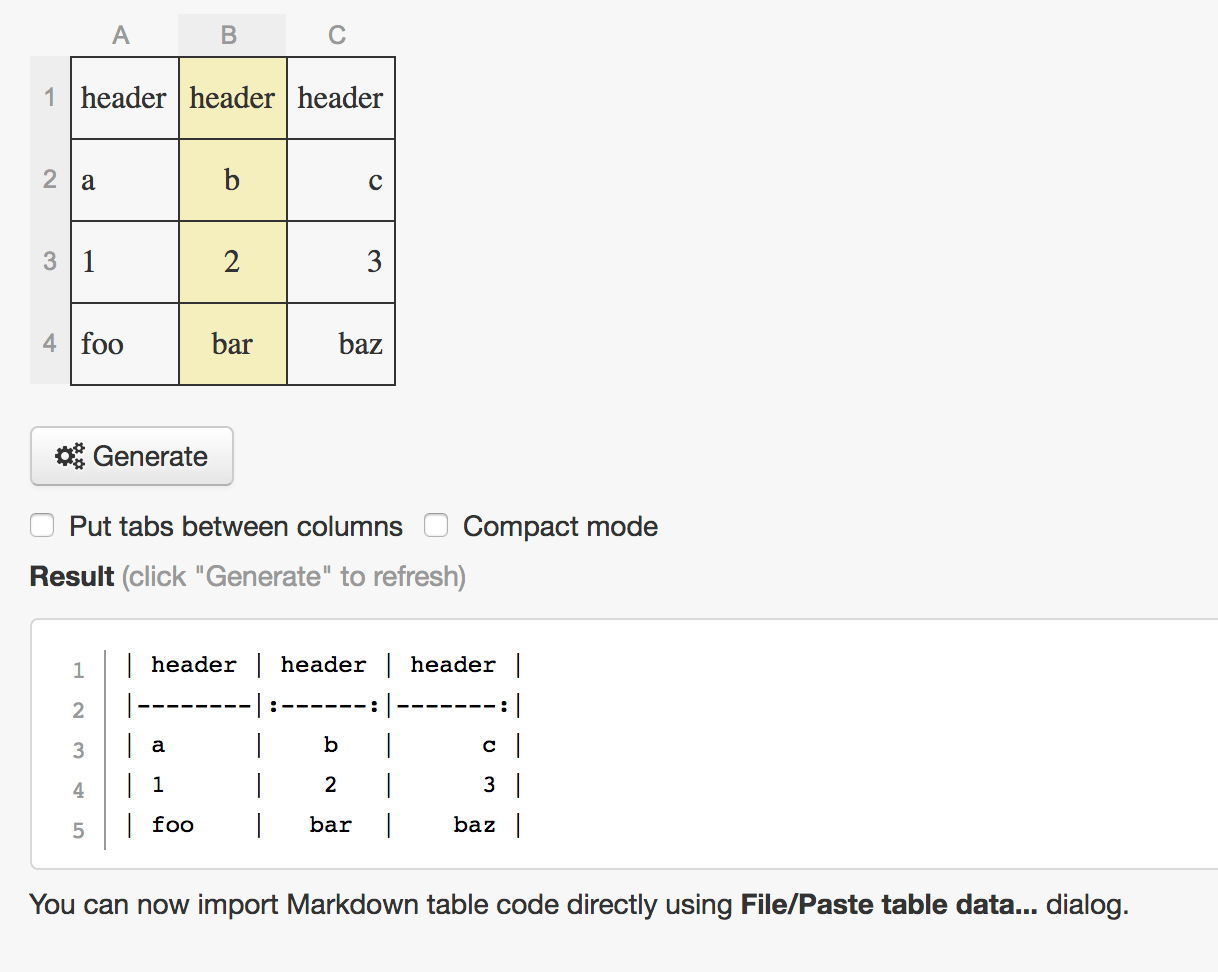Select the cell with number 2
Viewport: 1218px width, 972px height.
pyautogui.click(x=232, y=262)
